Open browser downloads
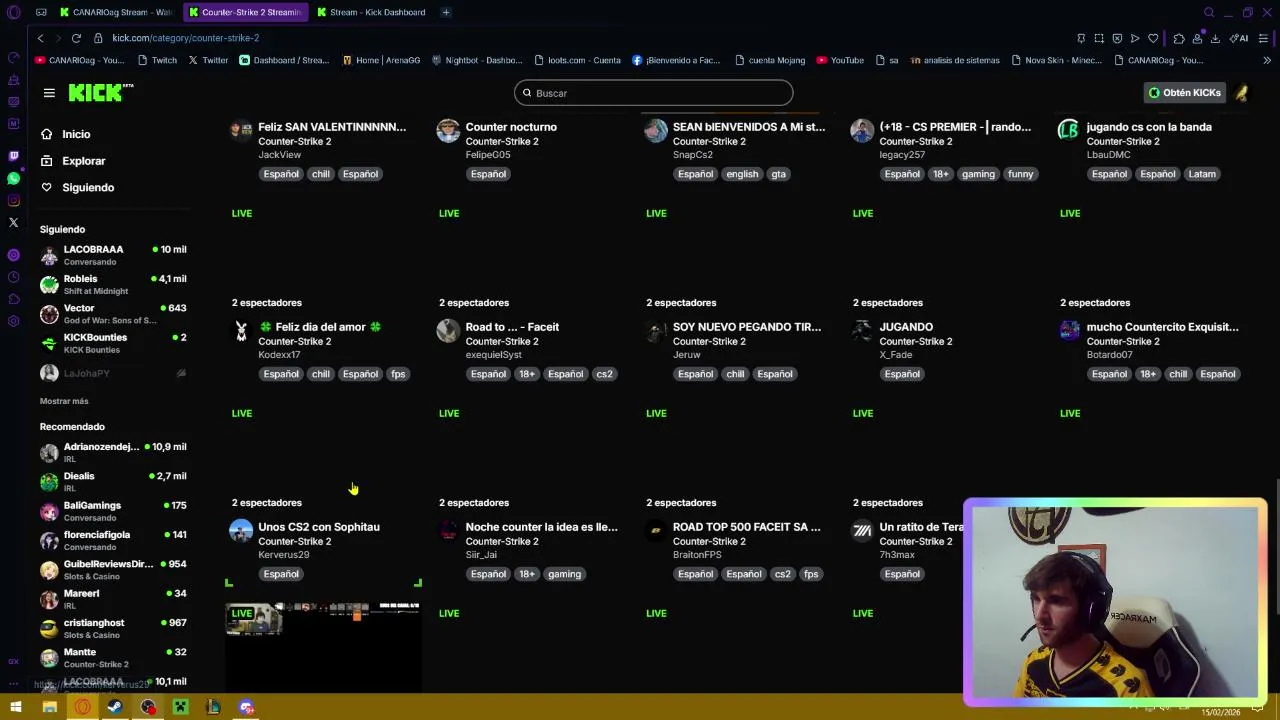 click(1215, 38)
